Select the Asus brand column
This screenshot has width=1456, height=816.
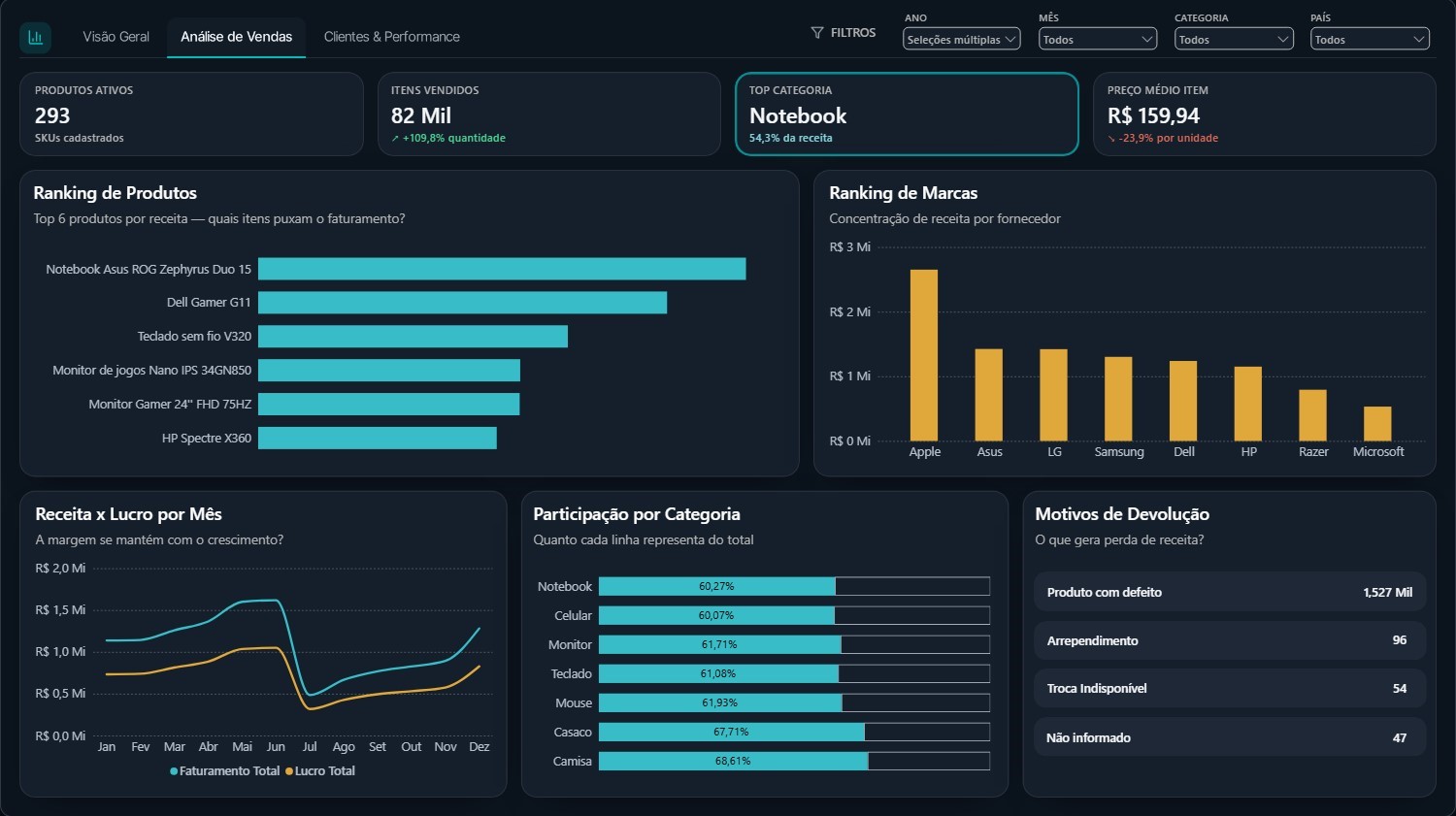coord(989,395)
